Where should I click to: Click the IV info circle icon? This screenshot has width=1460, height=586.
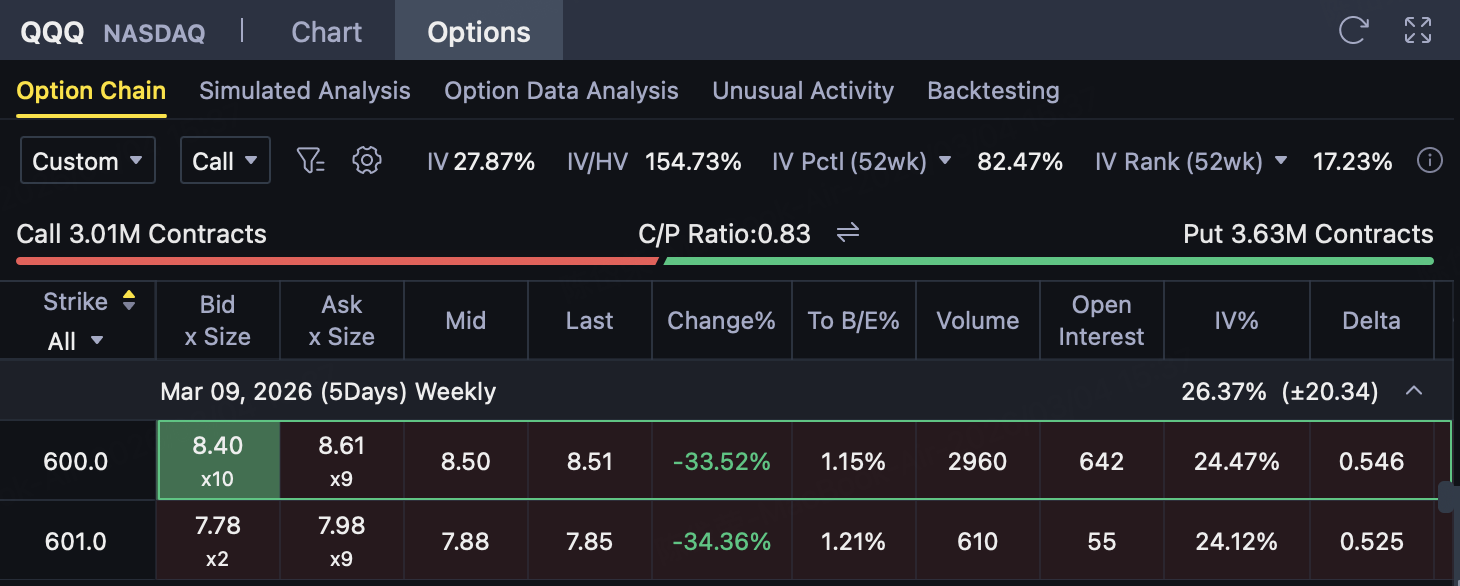(1430, 161)
